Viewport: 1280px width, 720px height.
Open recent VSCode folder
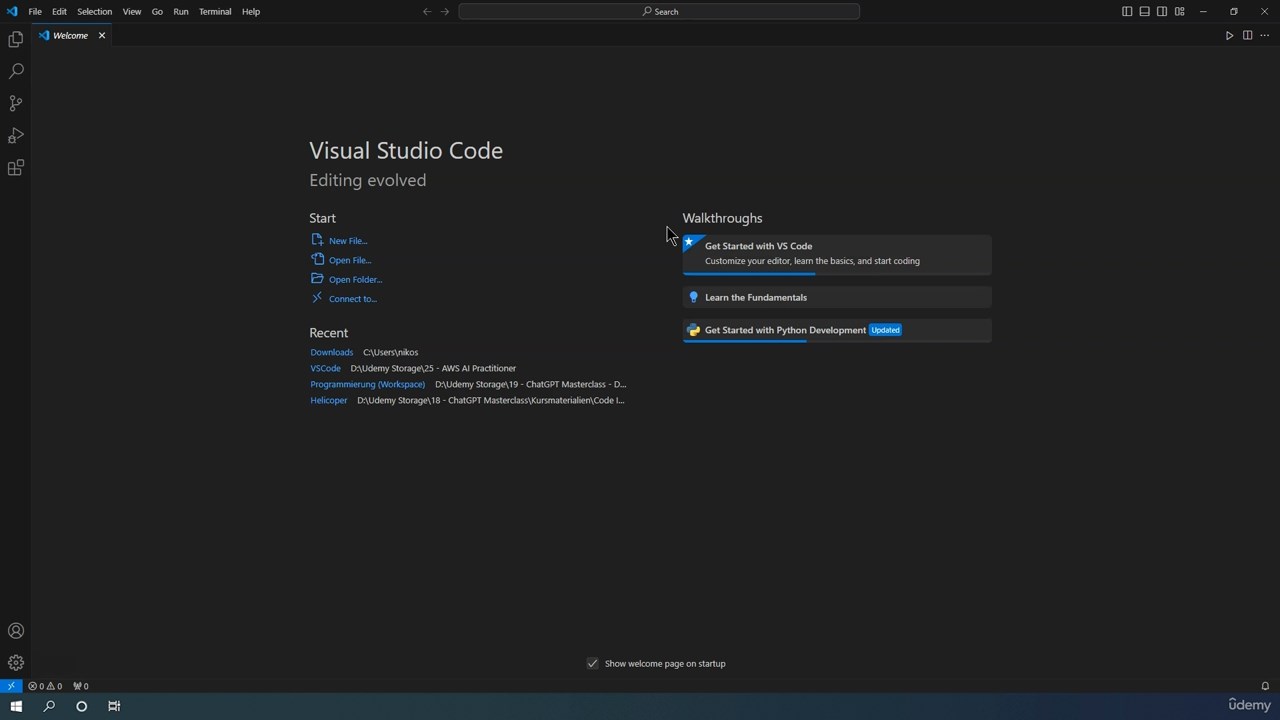325,369
